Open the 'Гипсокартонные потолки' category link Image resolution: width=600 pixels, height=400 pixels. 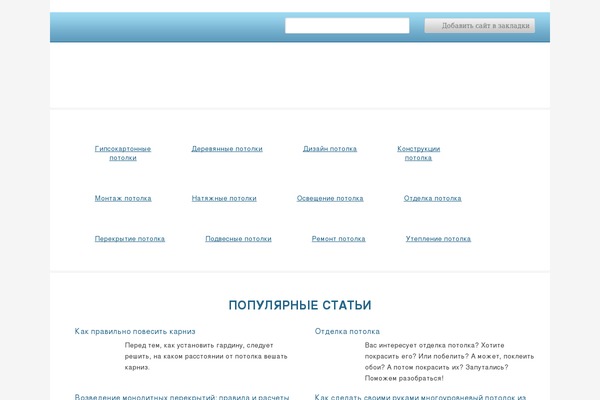tap(123, 149)
